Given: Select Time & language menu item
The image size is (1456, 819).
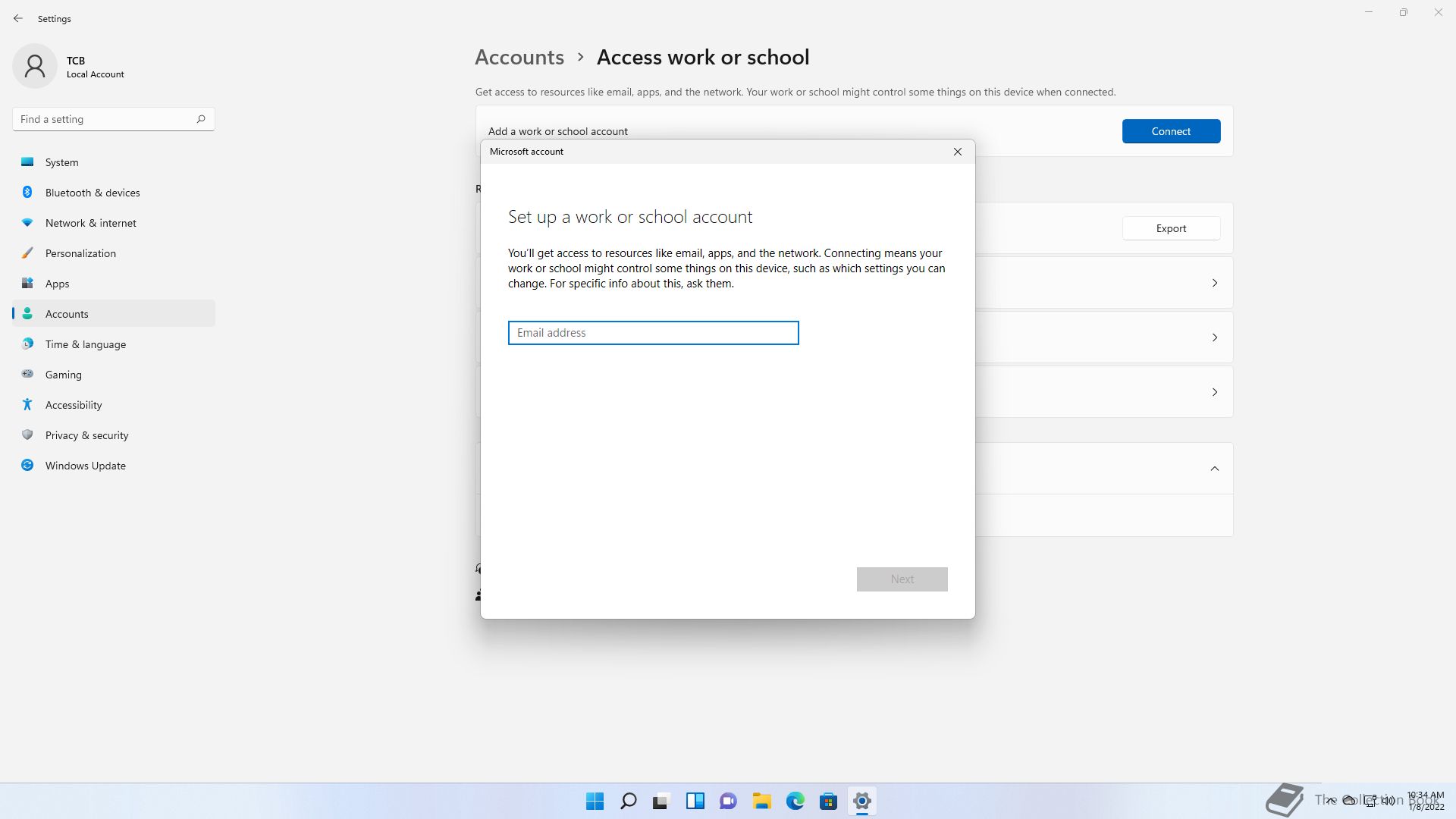Looking at the screenshot, I should coord(85,344).
